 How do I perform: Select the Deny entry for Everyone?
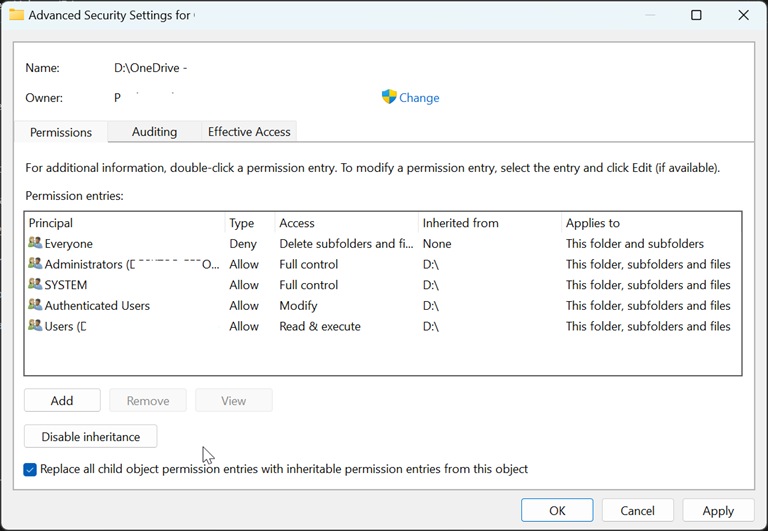click(243, 244)
